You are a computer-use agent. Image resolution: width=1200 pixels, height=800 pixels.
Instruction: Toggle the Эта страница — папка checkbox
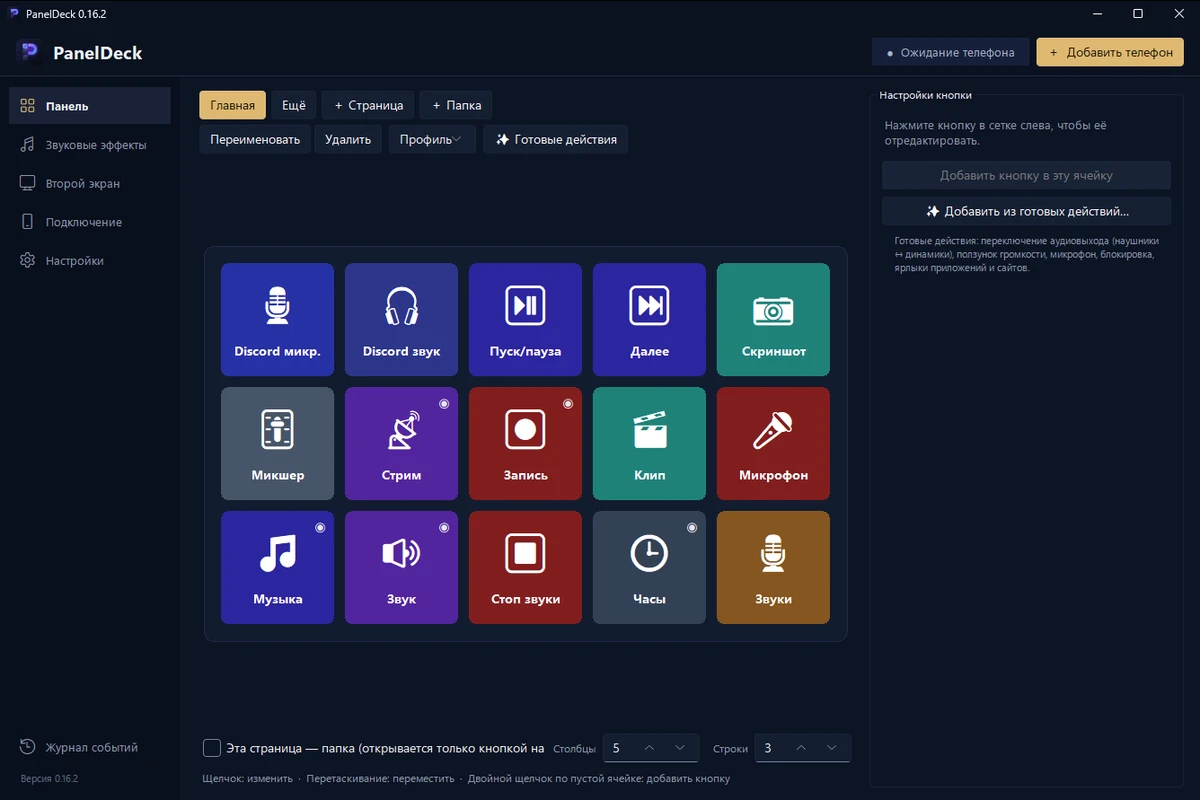212,748
